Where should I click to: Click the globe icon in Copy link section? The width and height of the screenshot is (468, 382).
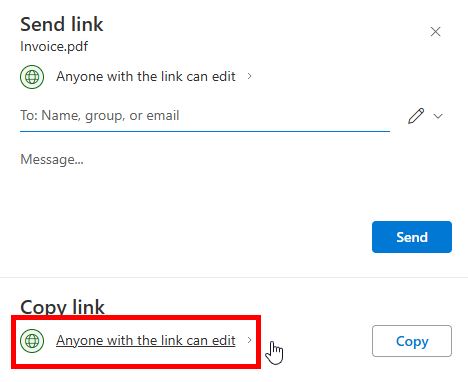(32, 341)
